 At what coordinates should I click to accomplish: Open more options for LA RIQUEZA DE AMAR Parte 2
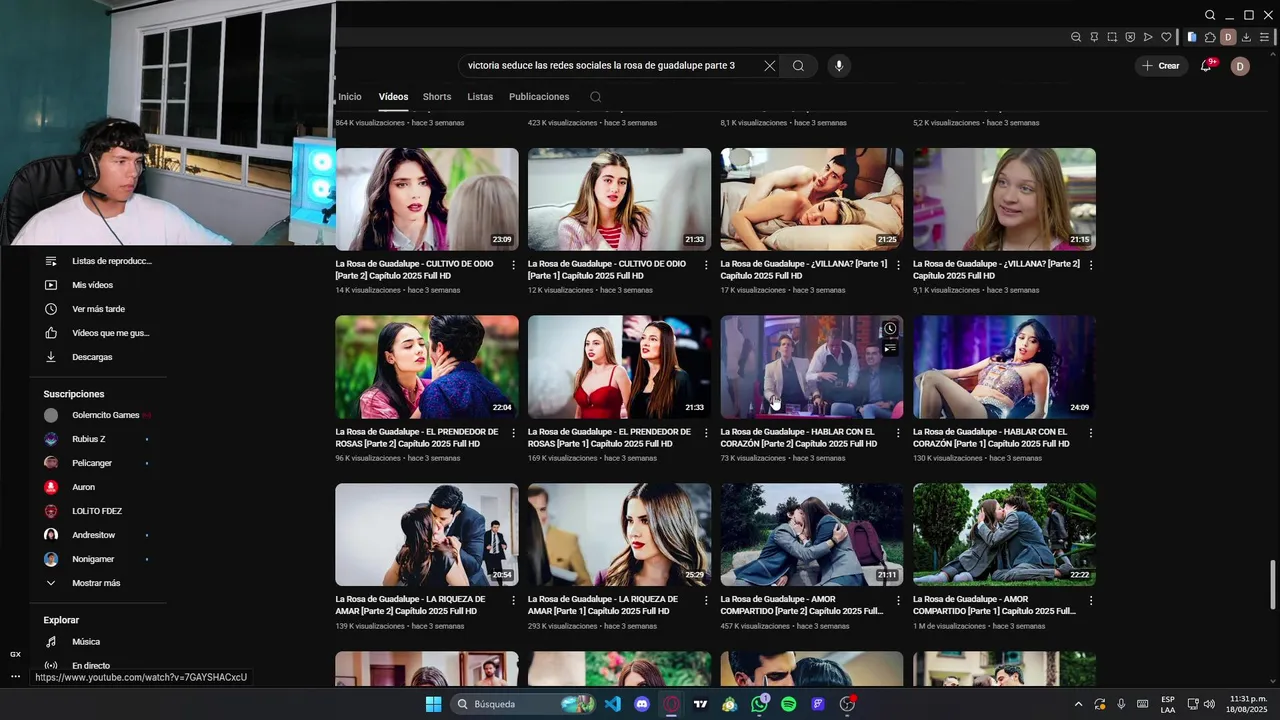click(x=514, y=601)
